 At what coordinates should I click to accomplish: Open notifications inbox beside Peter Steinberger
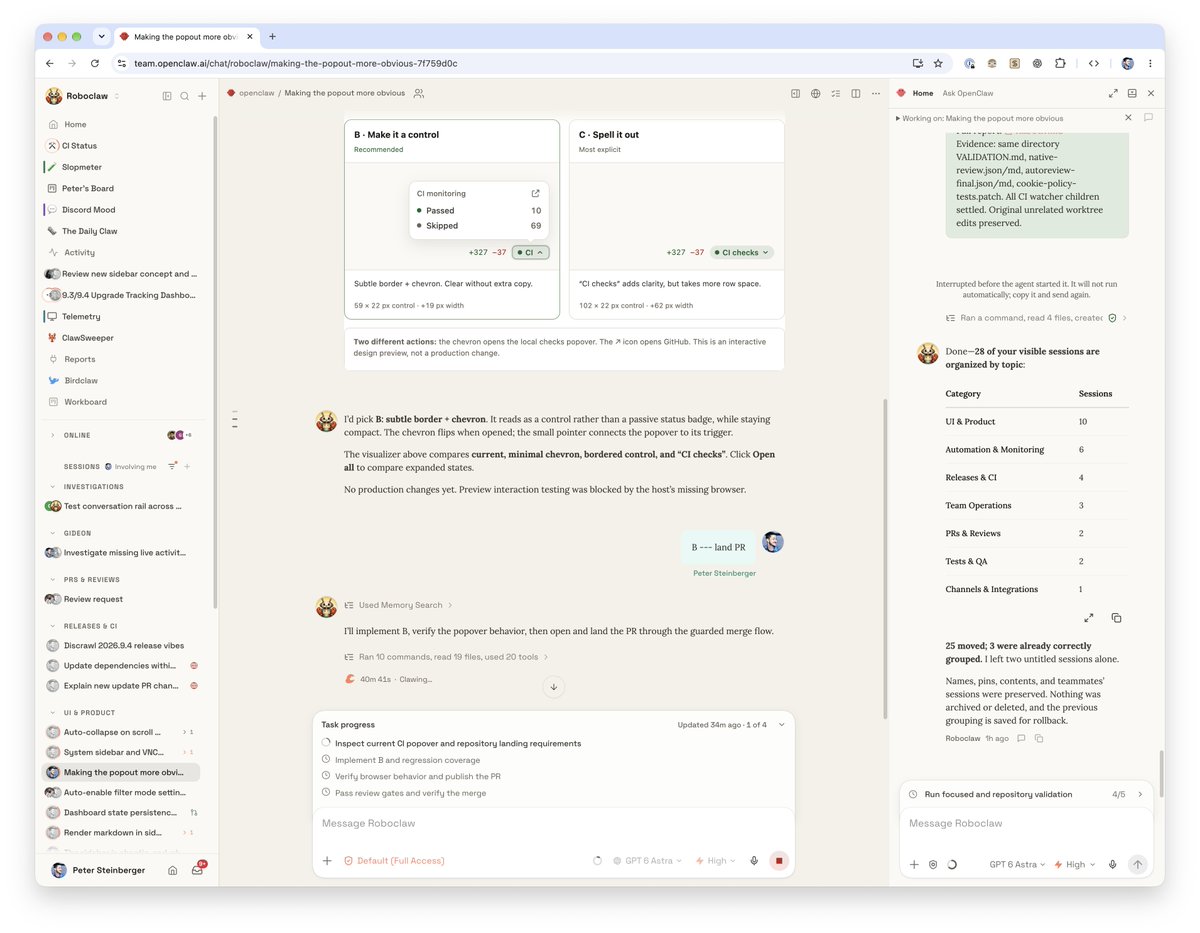(x=198, y=870)
